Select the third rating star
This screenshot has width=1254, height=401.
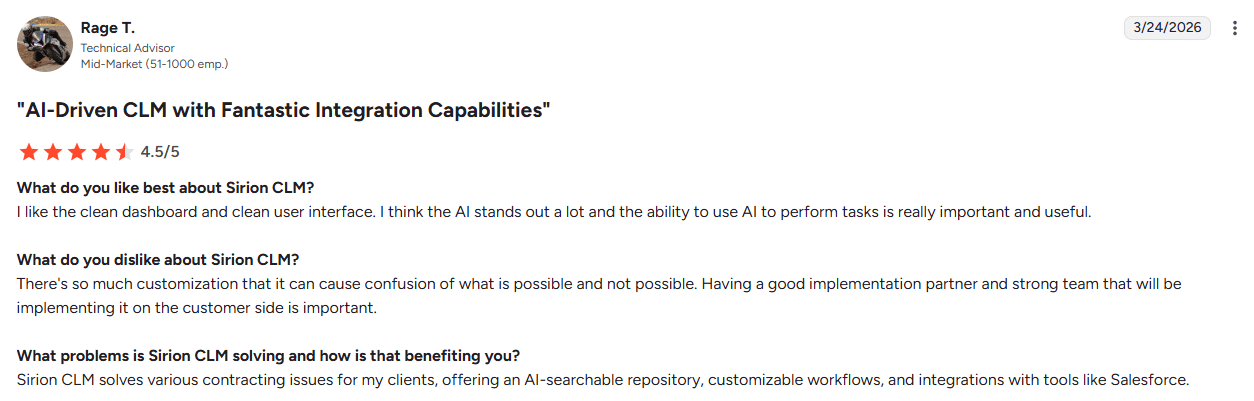coord(76,152)
